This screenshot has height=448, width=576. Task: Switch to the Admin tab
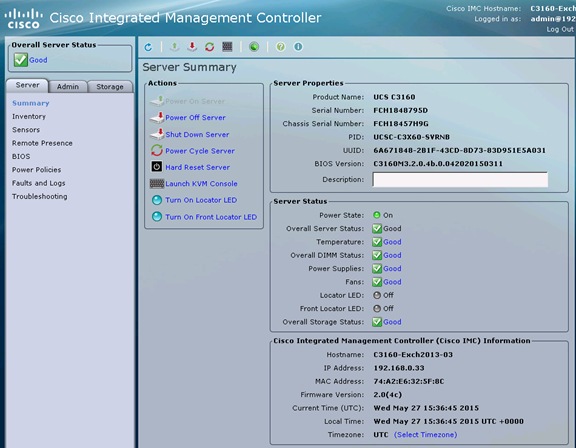[x=68, y=87]
